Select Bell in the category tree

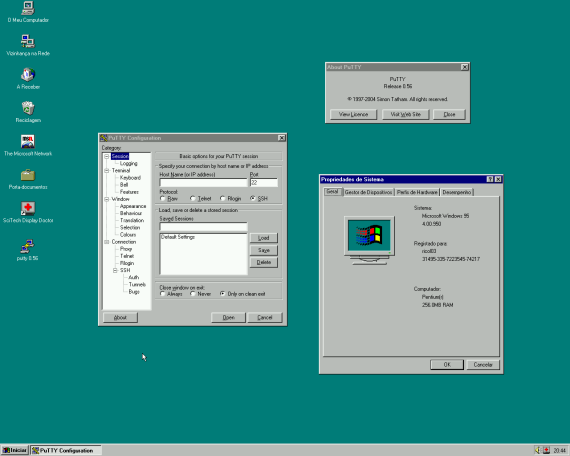tap(124, 185)
